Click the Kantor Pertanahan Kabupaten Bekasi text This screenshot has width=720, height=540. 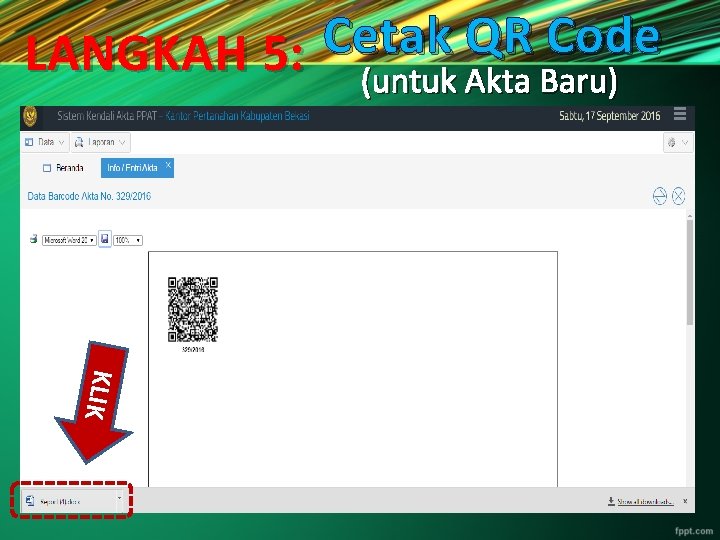click(237, 116)
